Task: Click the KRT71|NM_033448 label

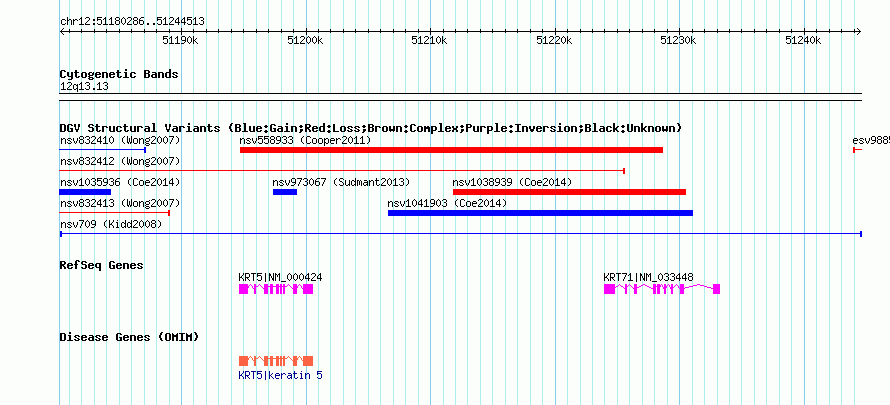Action: [x=648, y=277]
